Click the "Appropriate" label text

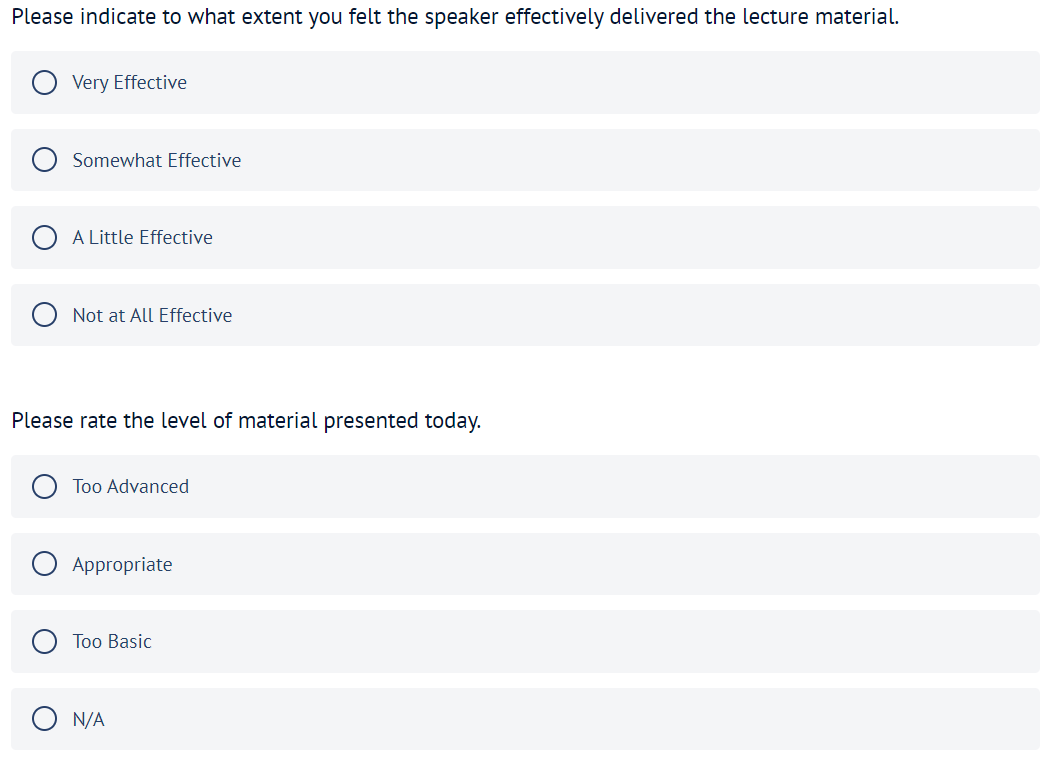tap(122, 564)
